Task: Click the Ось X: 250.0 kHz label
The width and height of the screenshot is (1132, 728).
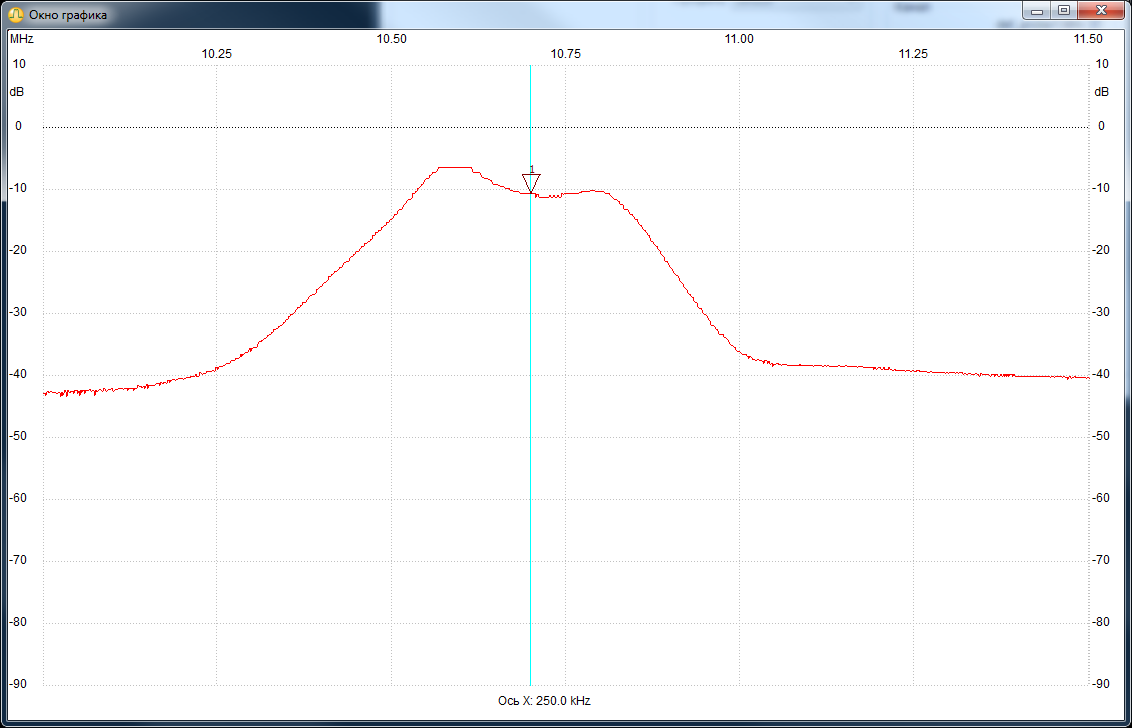Action: pos(544,701)
